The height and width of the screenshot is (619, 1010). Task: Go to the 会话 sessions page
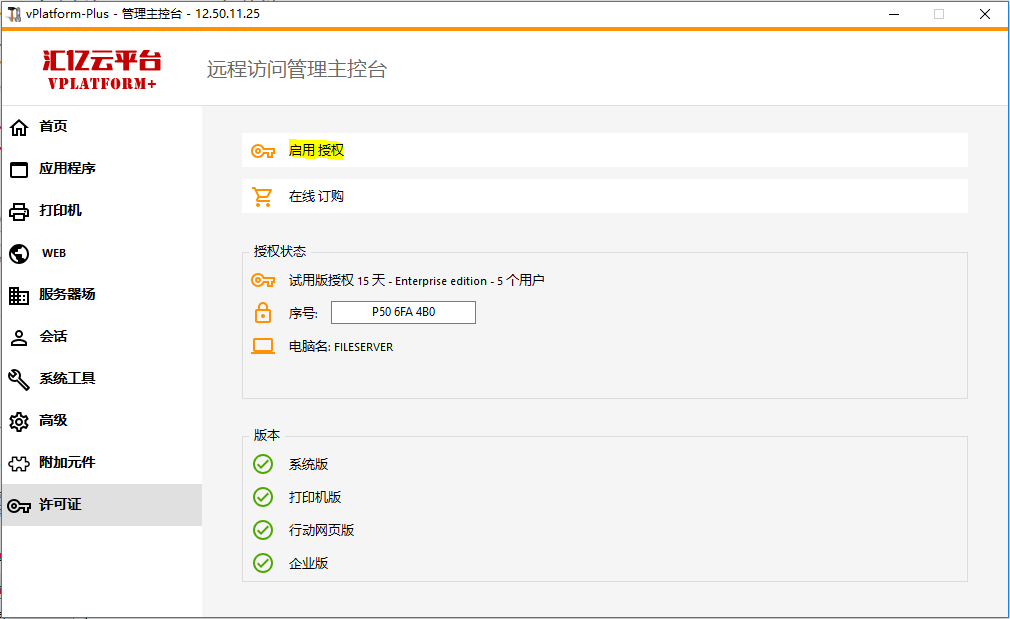coord(53,337)
